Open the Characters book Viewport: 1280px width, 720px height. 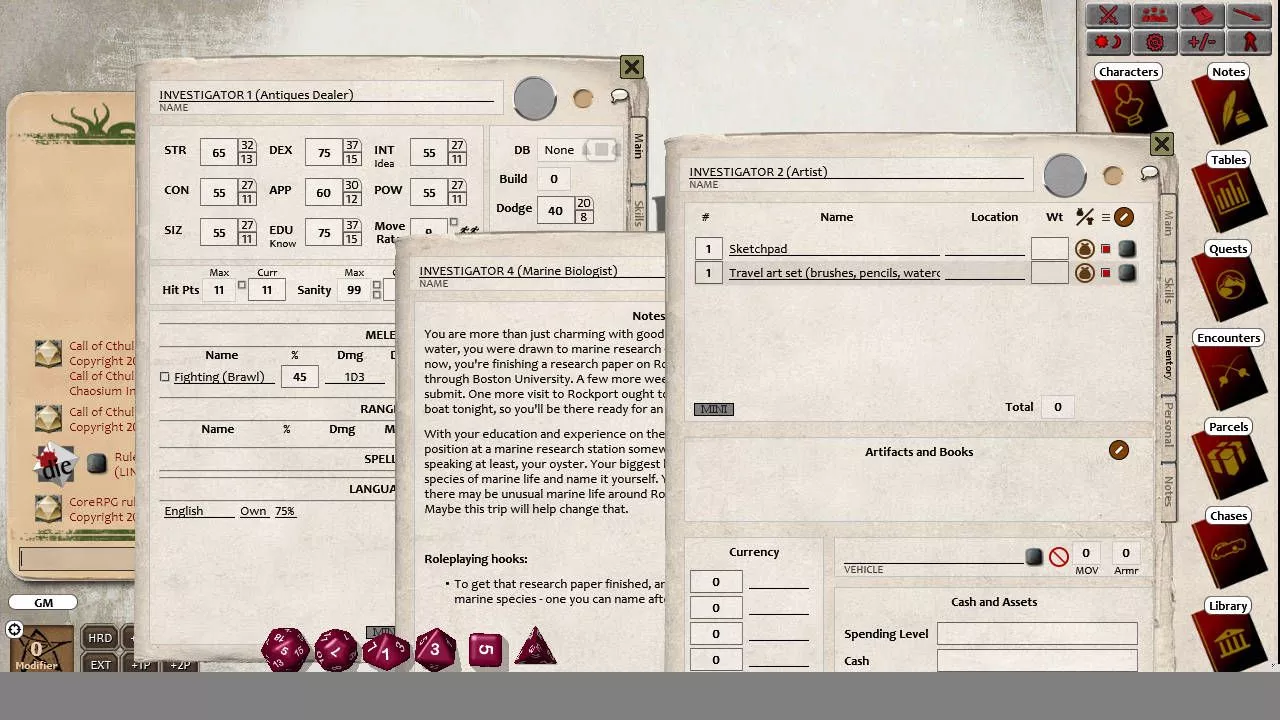[1129, 100]
